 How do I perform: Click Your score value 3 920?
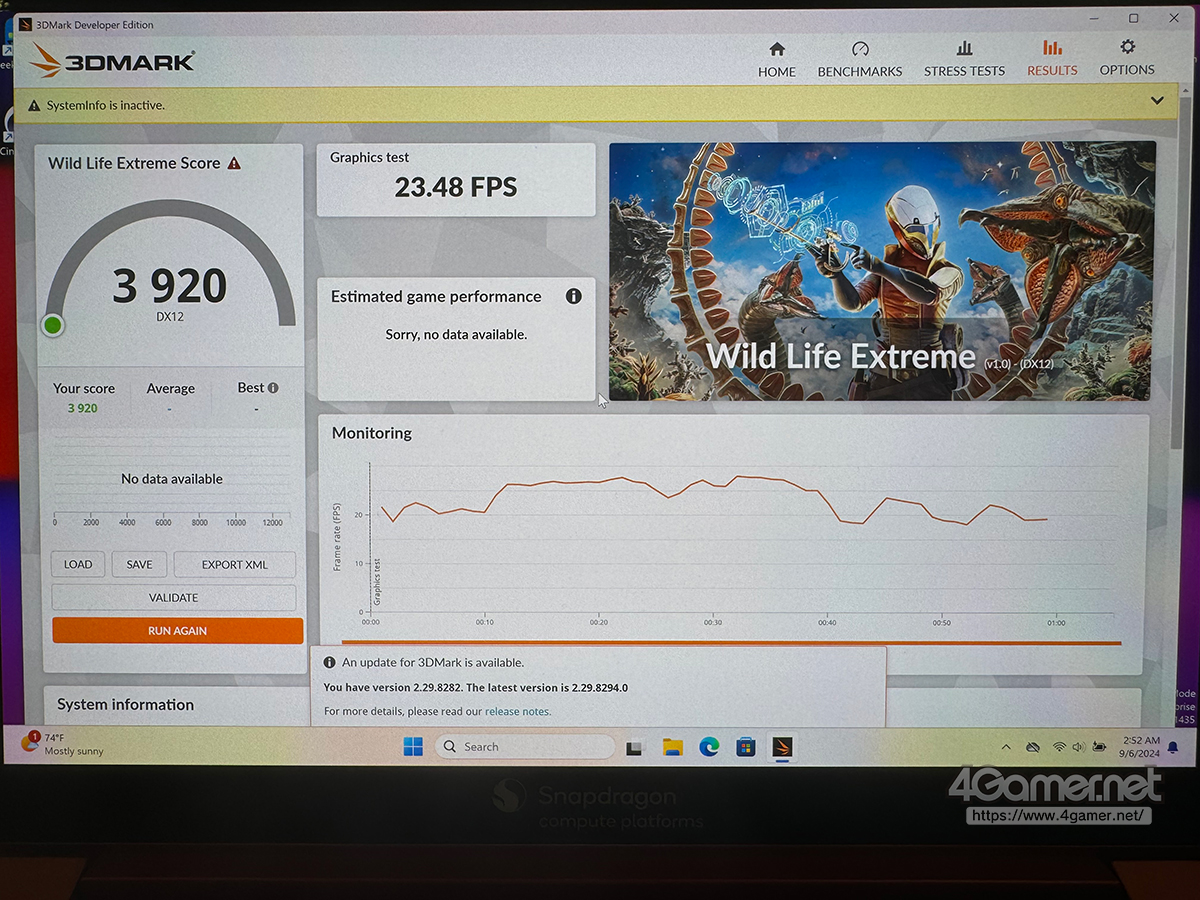[x=83, y=408]
